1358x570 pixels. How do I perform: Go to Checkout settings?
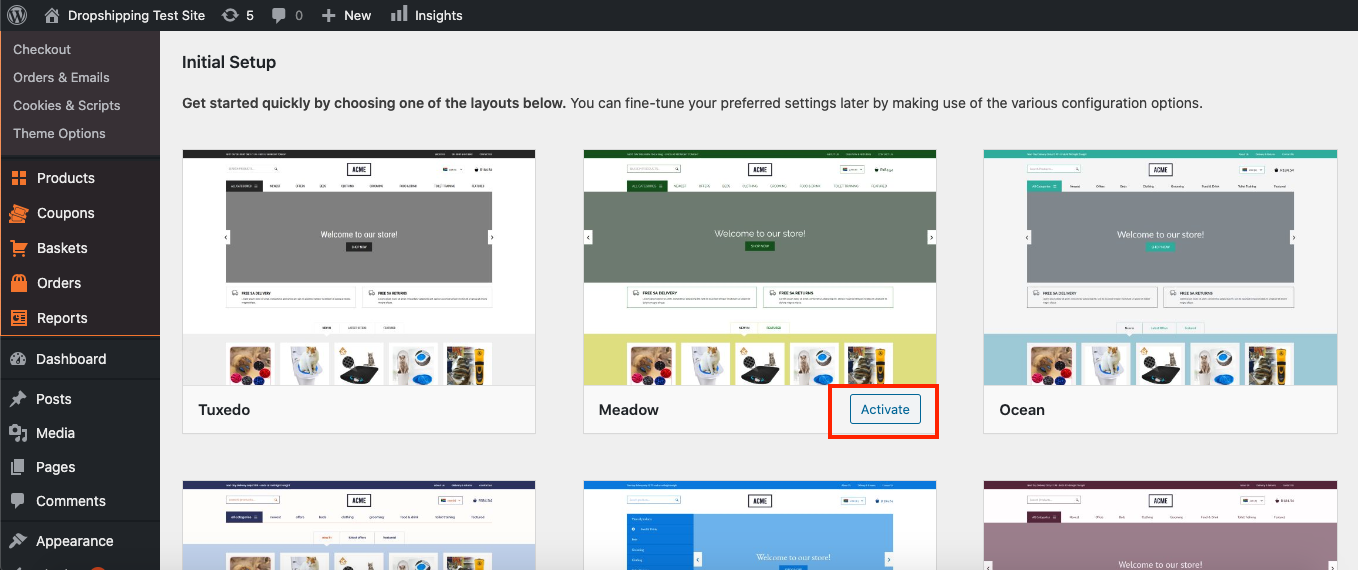42,49
